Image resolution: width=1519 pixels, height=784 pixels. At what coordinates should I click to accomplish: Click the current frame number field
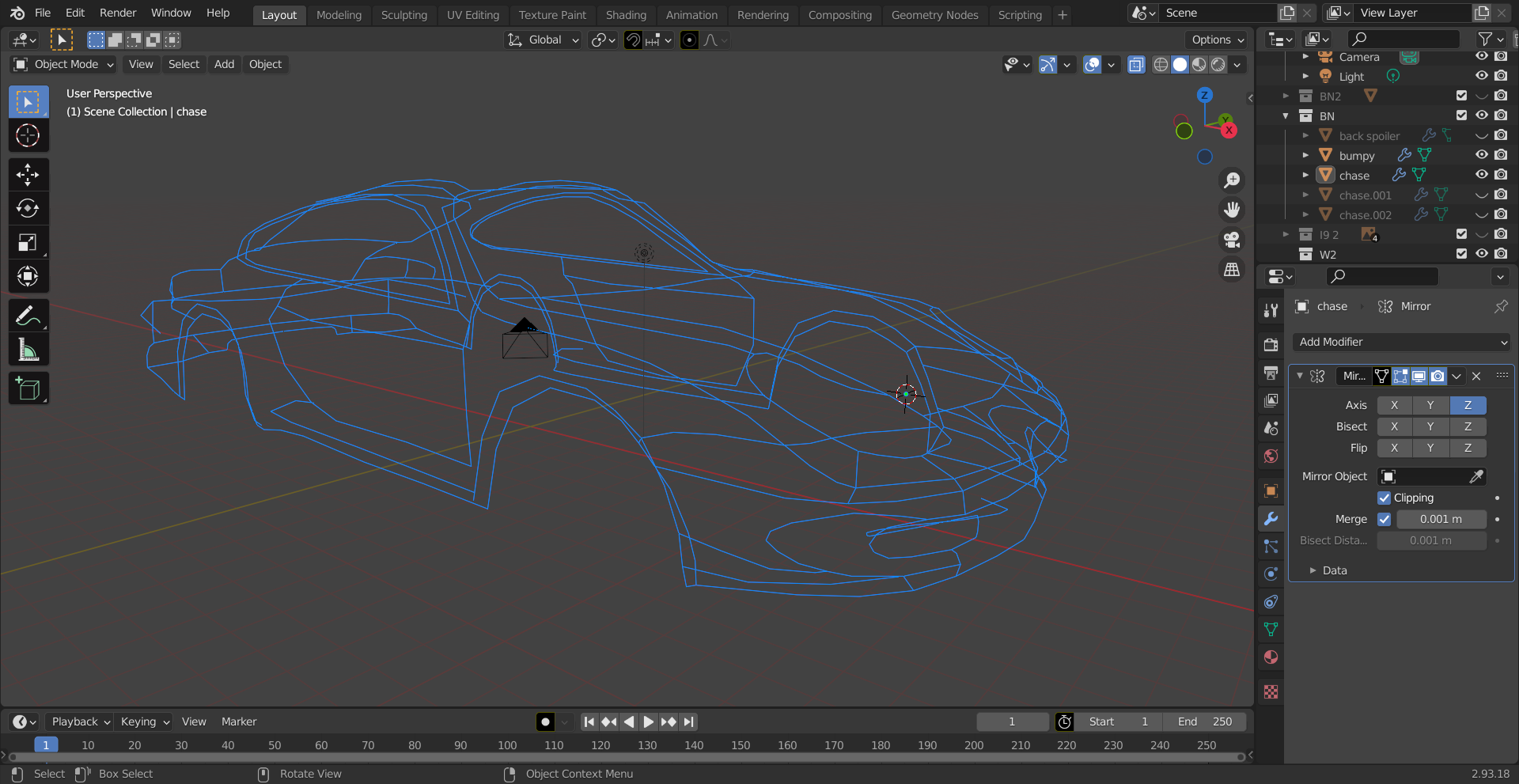pyautogui.click(x=1012, y=722)
